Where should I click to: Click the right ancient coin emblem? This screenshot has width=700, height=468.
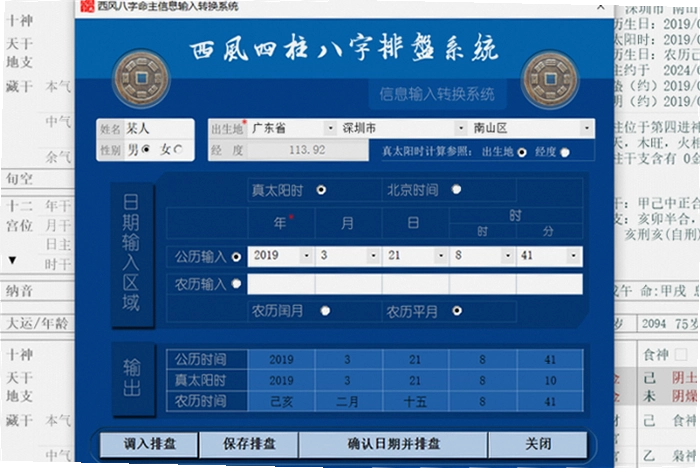click(x=550, y=80)
